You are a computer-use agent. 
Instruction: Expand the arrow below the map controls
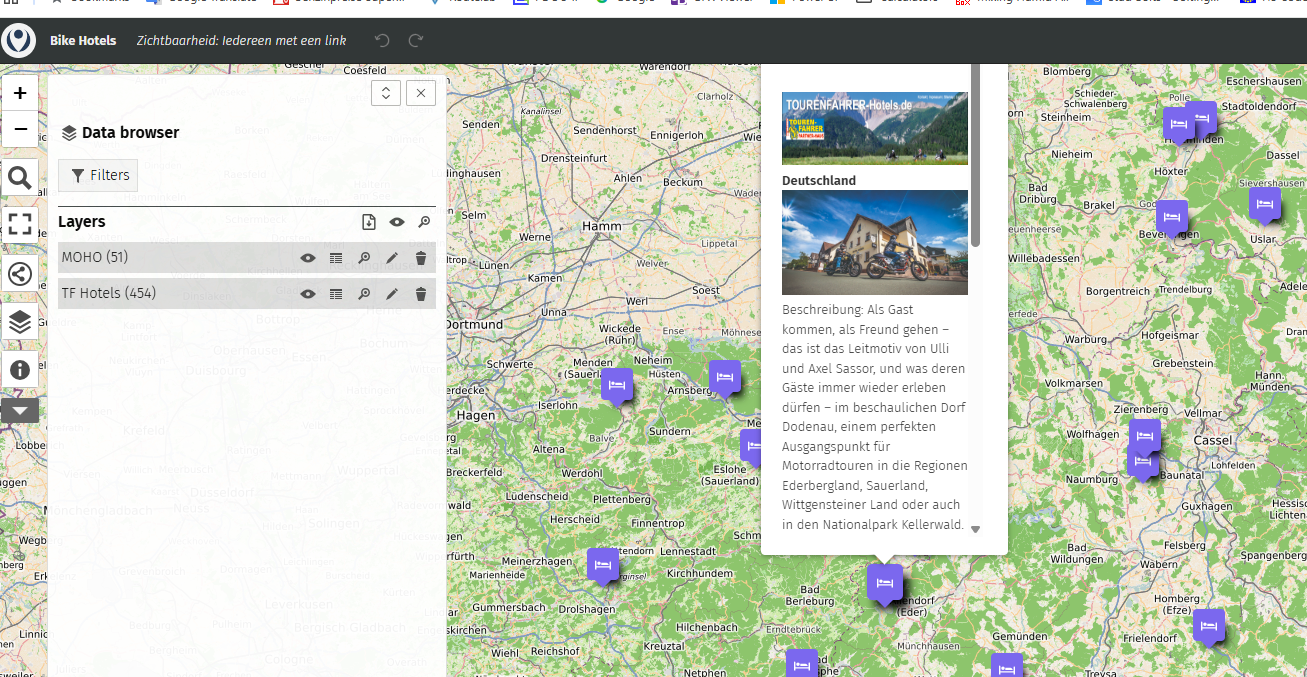pos(20,410)
